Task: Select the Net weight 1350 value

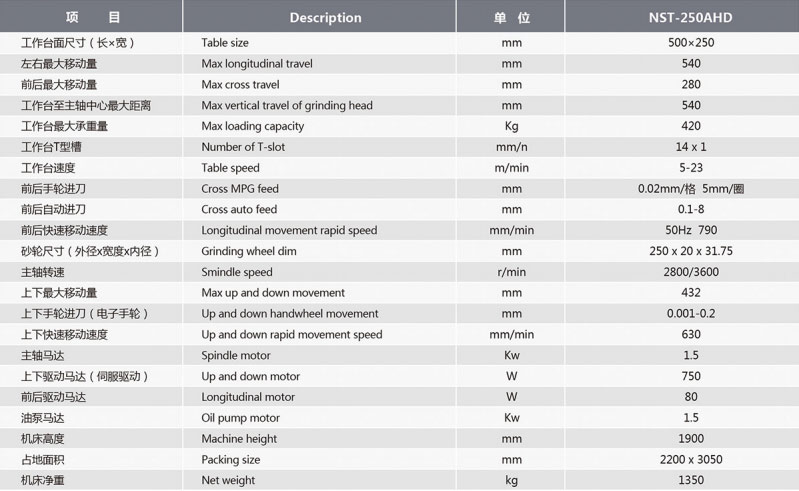Action: point(691,480)
